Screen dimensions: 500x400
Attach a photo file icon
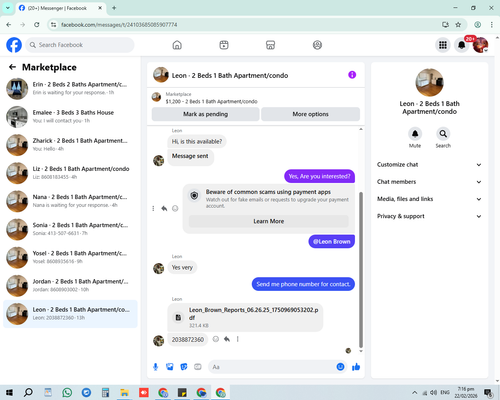170,367
